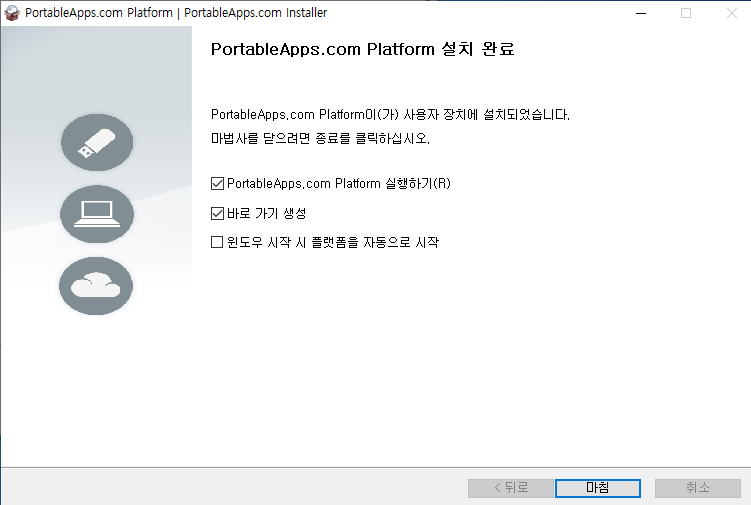Screen dimensions: 751x505
Task: Click the laptop computer icon
Action: tap(97, 214)
